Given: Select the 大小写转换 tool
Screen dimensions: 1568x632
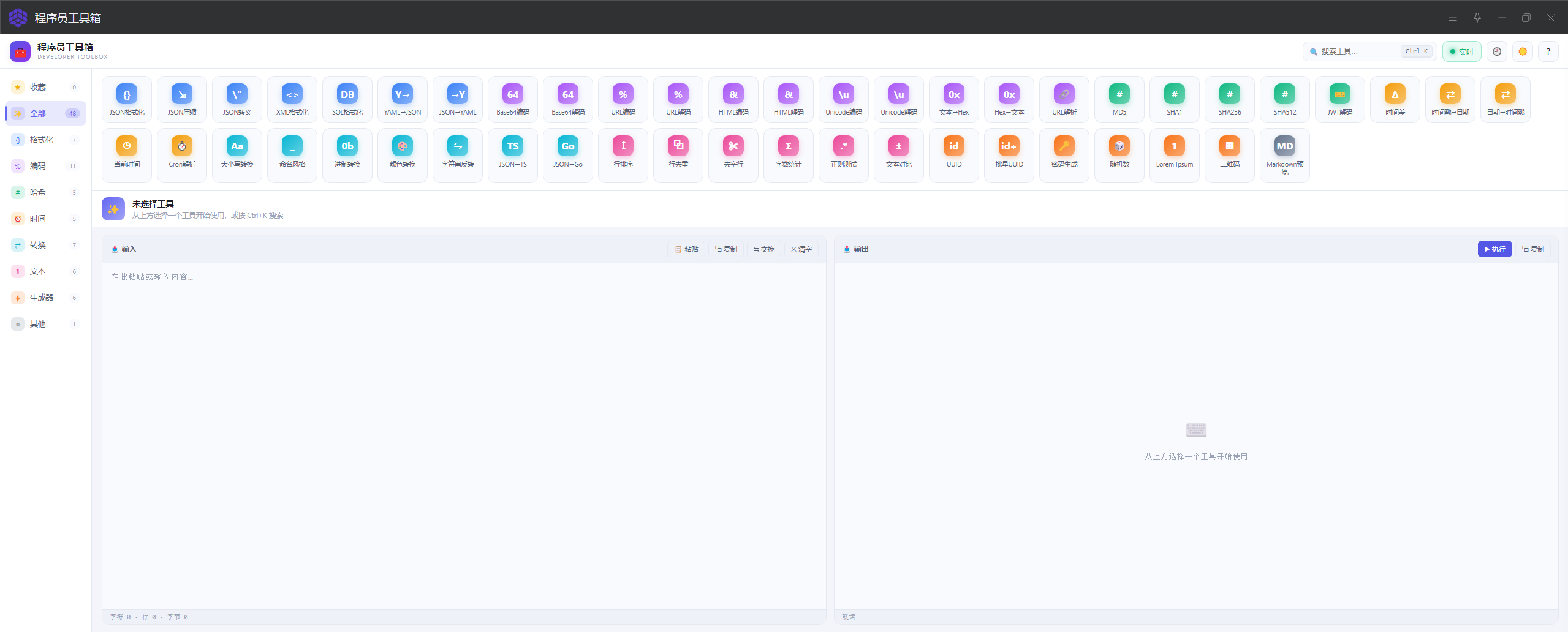Looking at the screenshot, I should 237,155.
